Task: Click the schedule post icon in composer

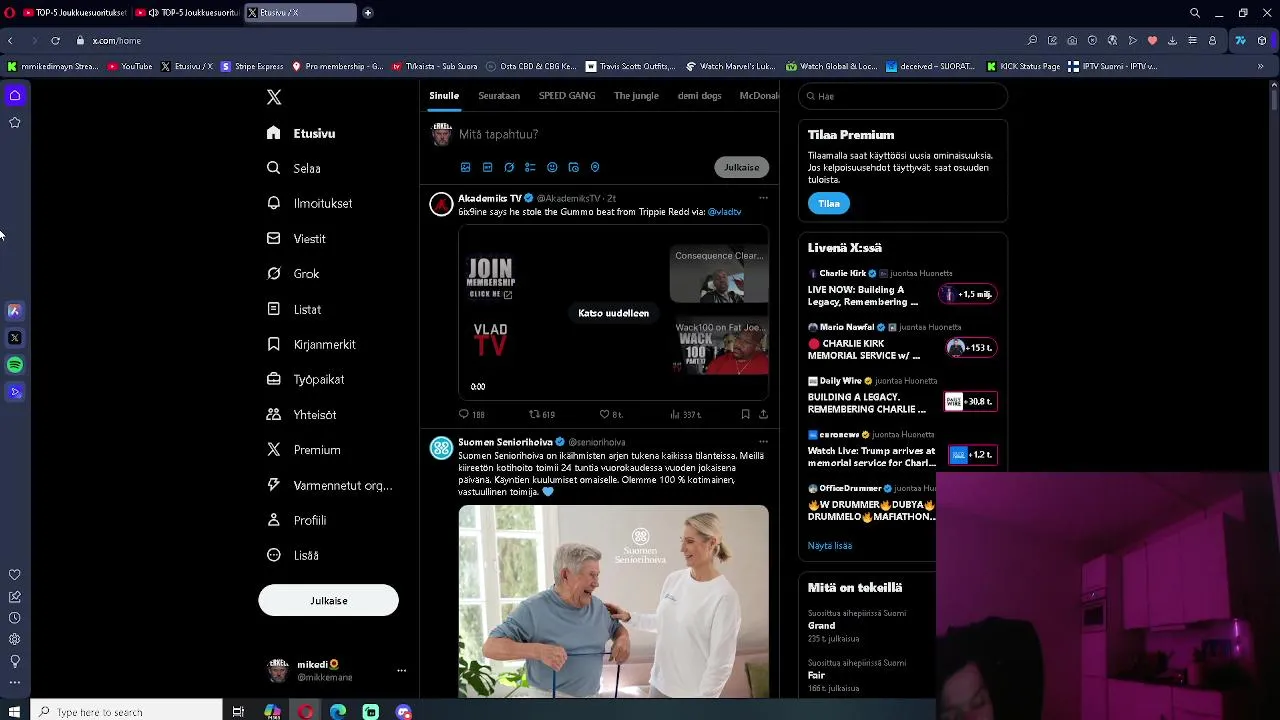Action: 573,167
